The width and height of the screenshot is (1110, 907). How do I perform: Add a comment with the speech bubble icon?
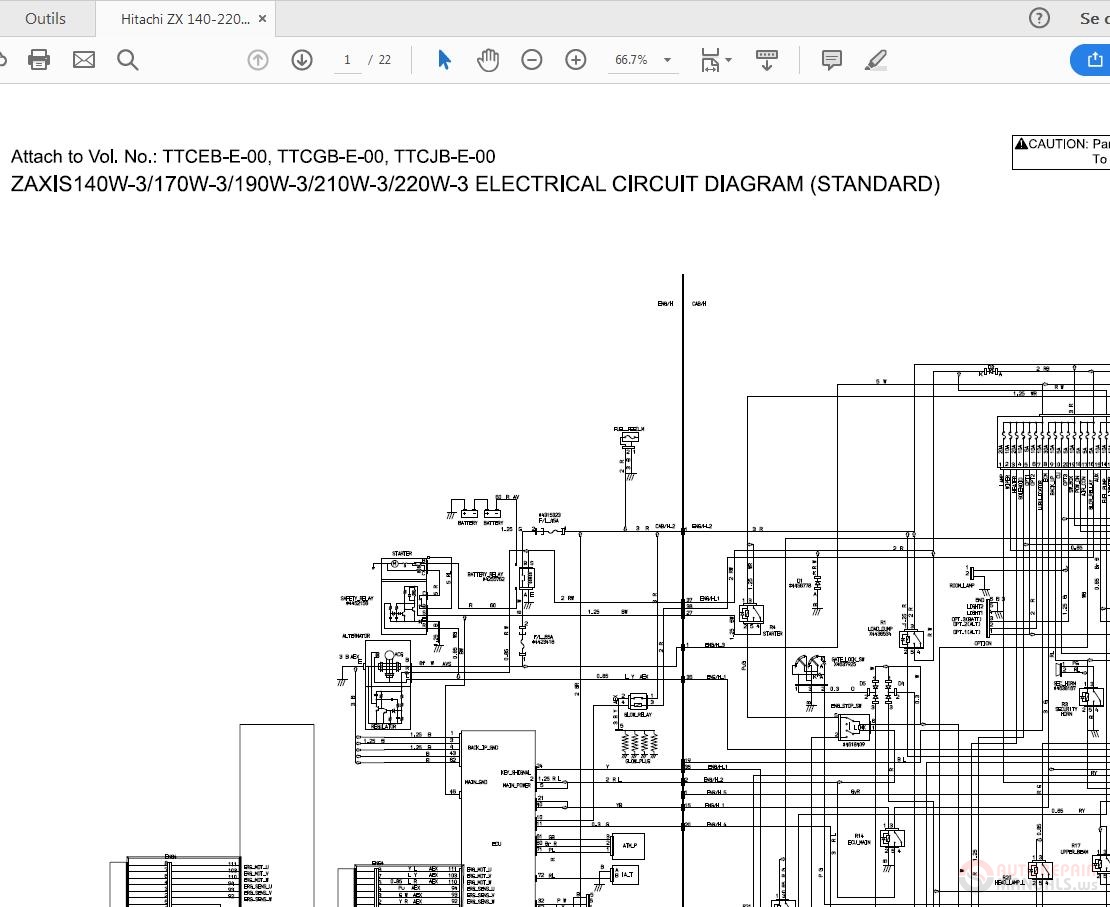coord(832,59)
